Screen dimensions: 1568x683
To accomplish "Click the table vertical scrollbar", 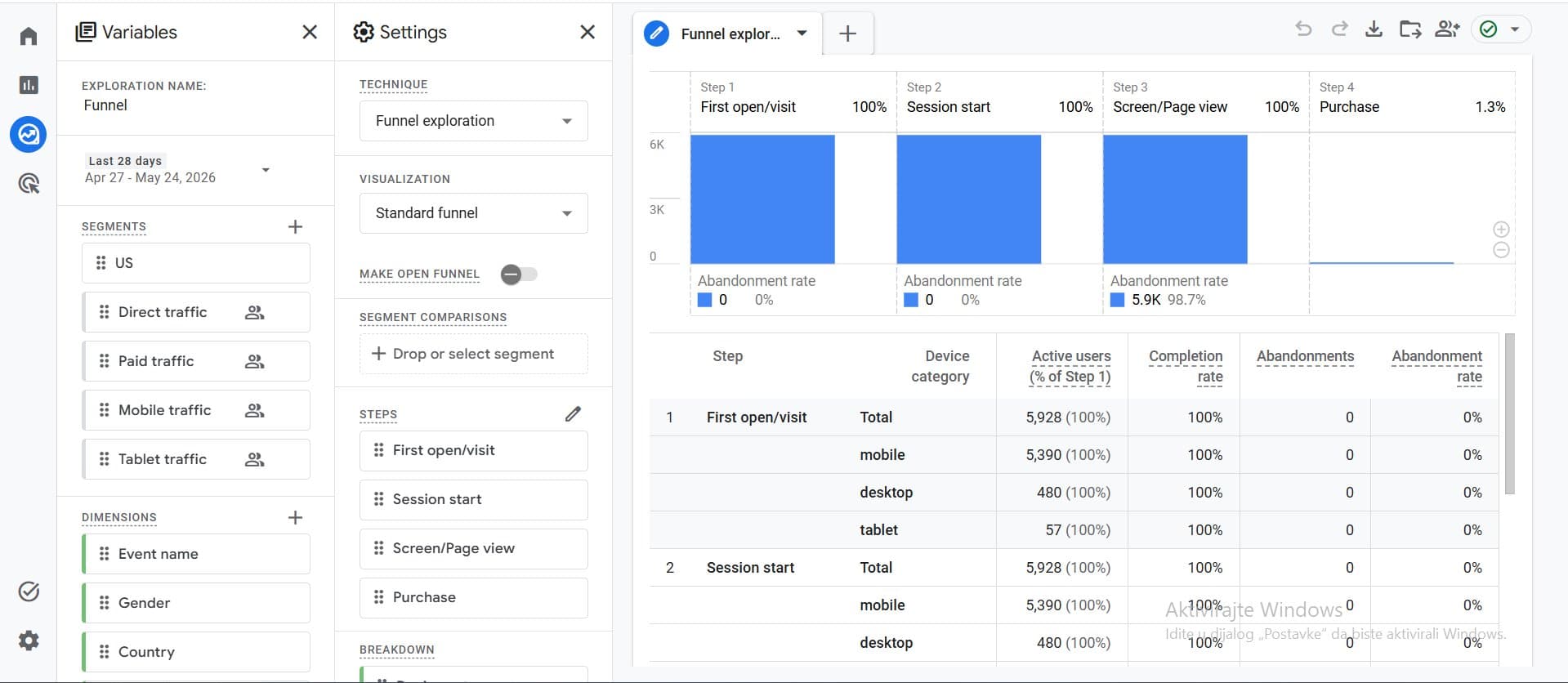I will point(1509,413).
